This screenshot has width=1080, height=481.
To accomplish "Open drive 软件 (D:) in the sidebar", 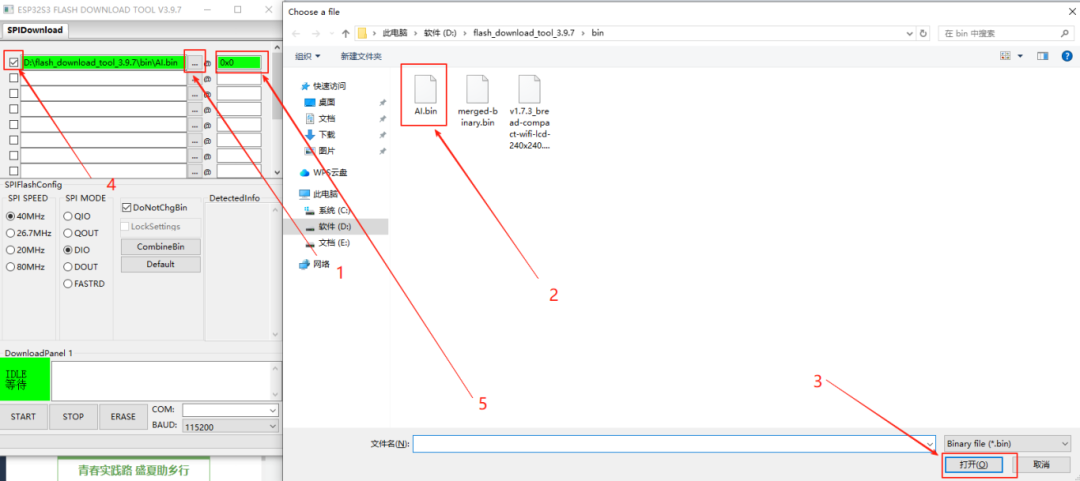I will coord(327,226).
